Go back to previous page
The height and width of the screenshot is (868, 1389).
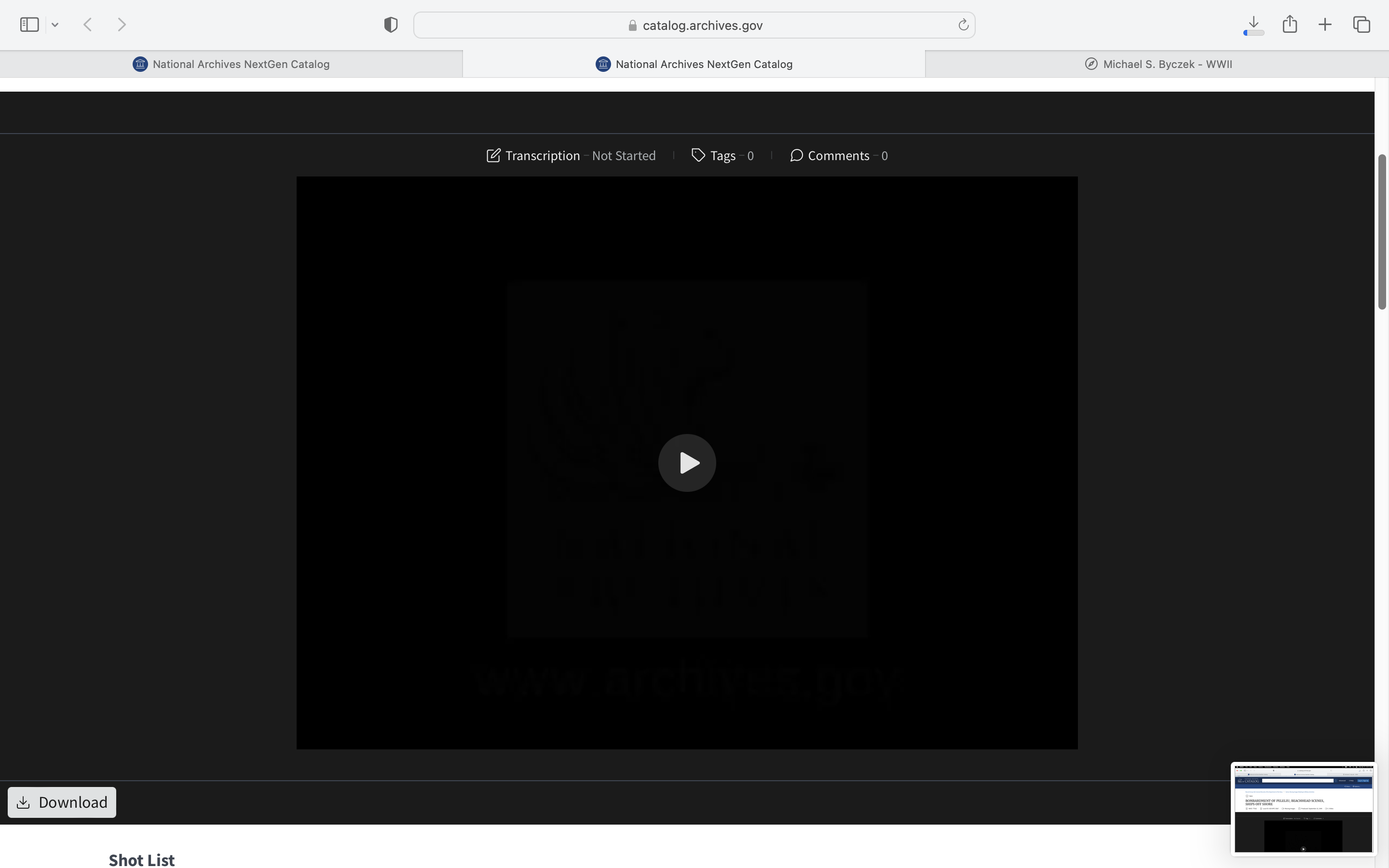click(x=88, y=25)
